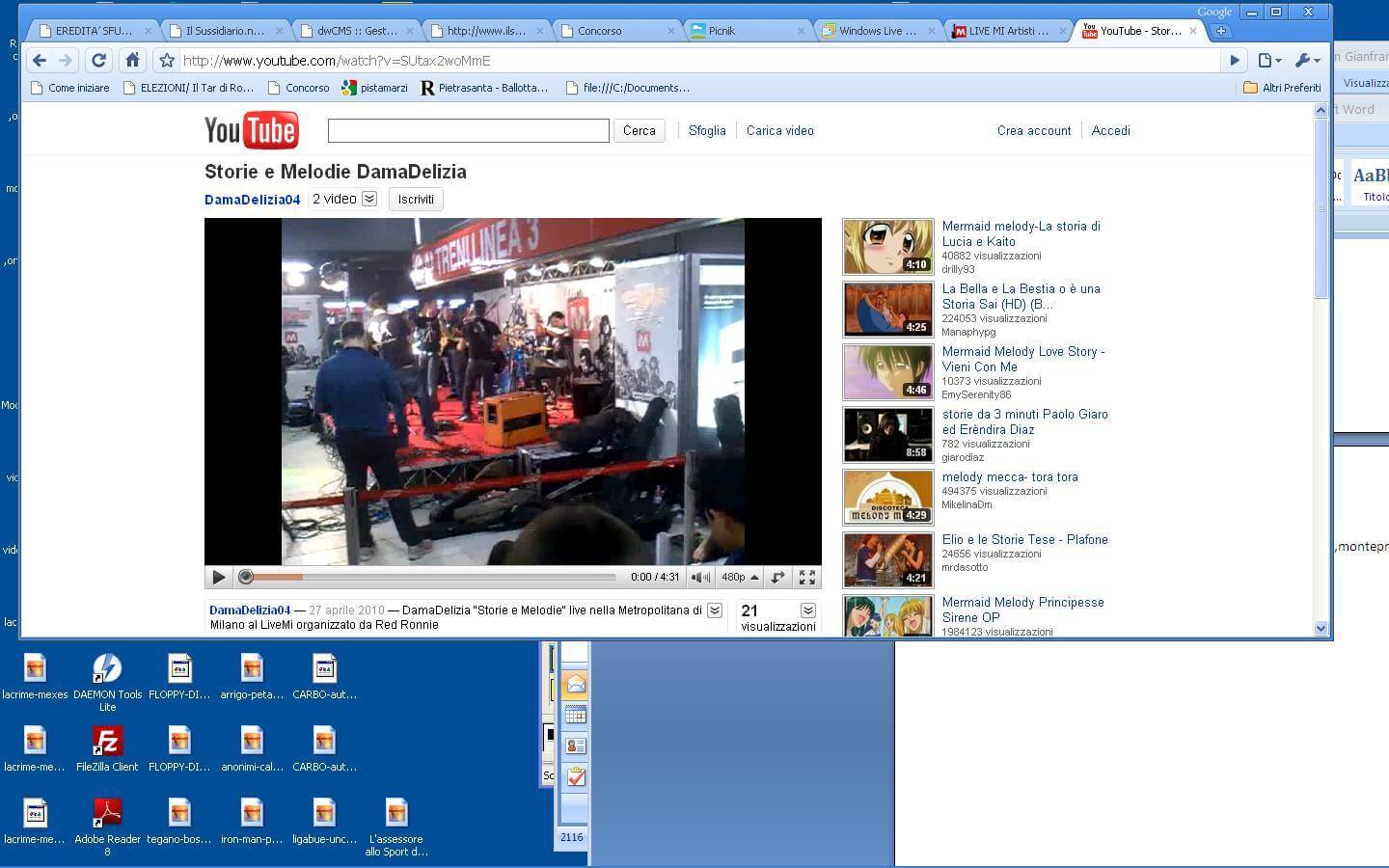
Task: Click the YouTube logo
Action: (251, 130)
